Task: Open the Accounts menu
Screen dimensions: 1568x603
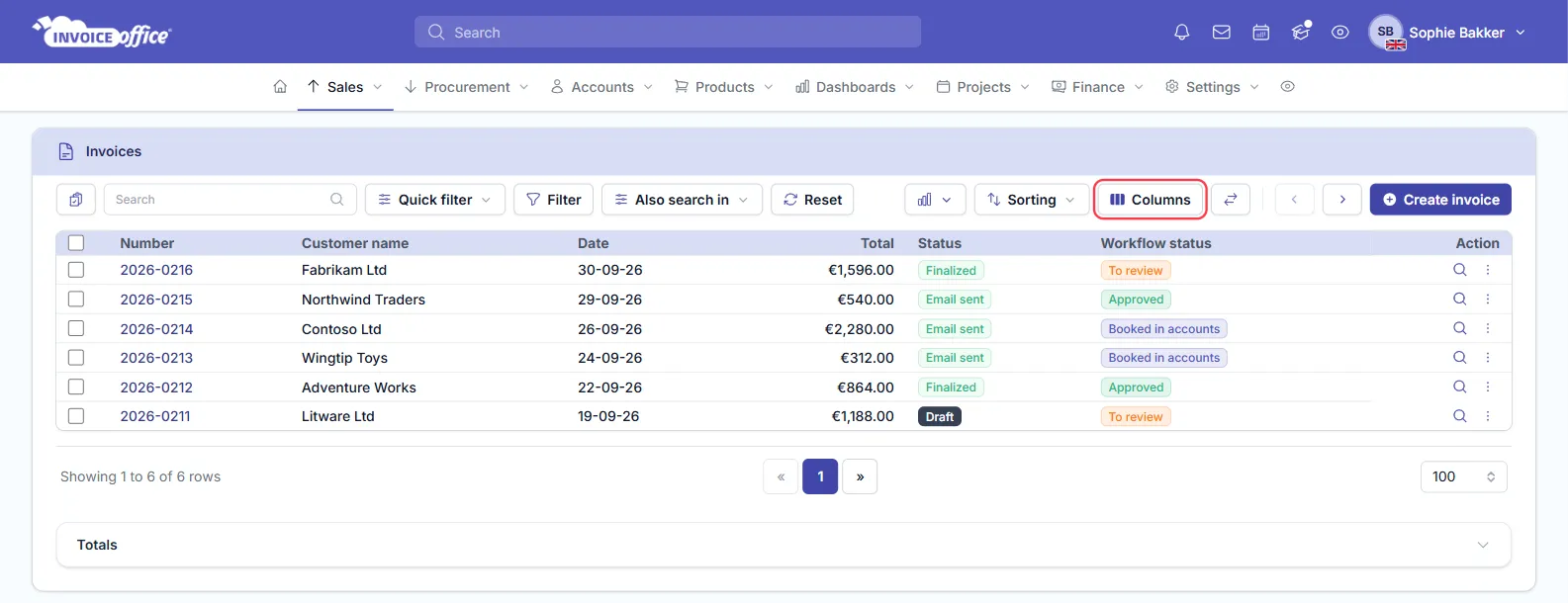Action: click(x=601, y=87)
